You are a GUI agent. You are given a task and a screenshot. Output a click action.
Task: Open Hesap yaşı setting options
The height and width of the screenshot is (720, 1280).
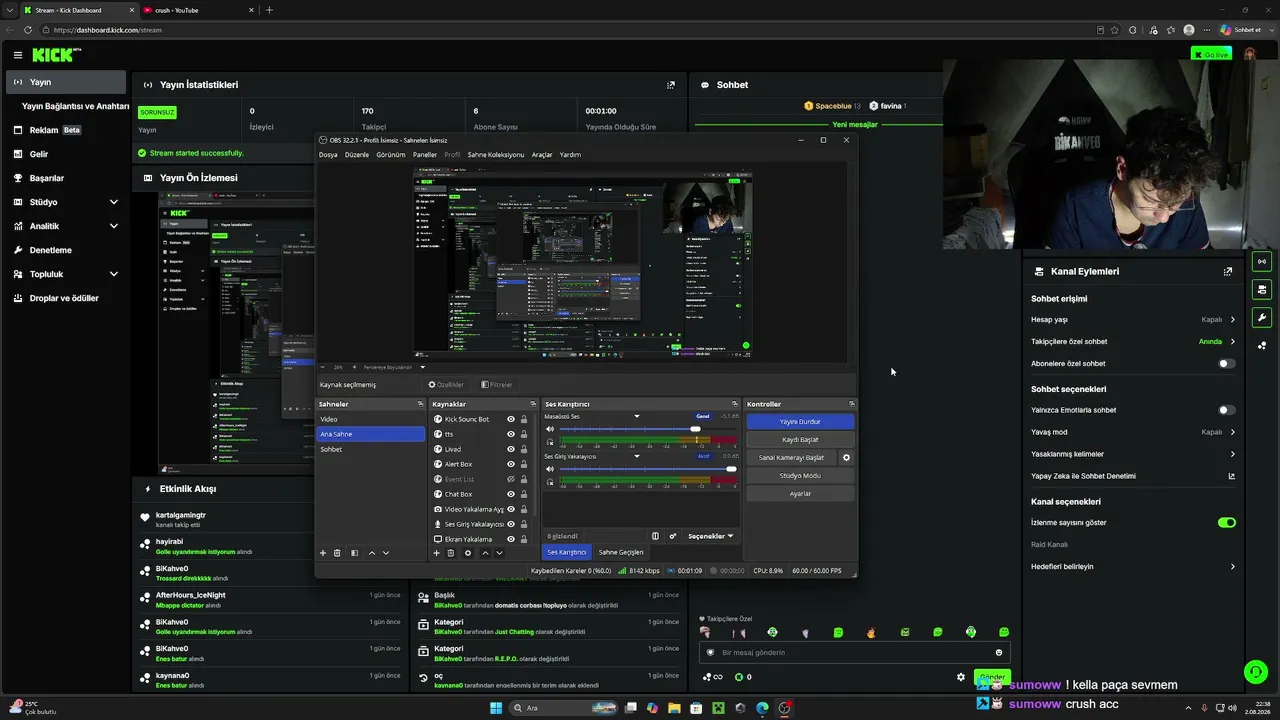(x=1133, y=320)
